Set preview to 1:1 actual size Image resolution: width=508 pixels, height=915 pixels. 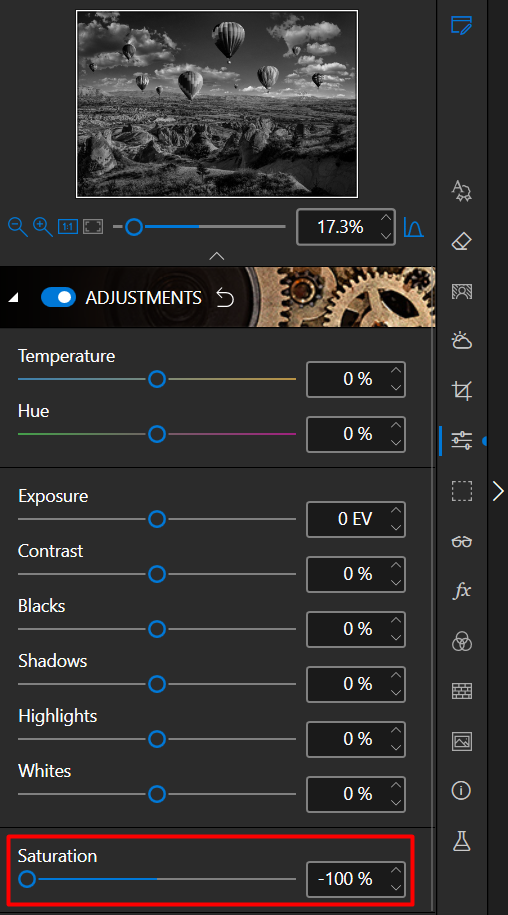coord(68,226)
